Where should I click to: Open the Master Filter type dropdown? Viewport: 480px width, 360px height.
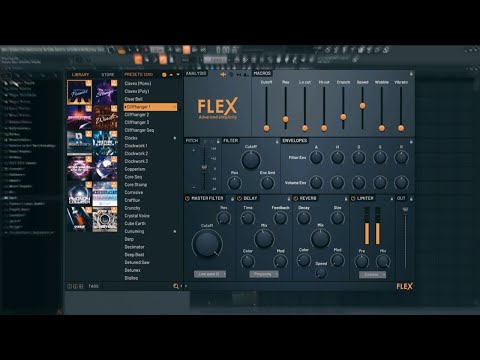click(x=210, y=274)
